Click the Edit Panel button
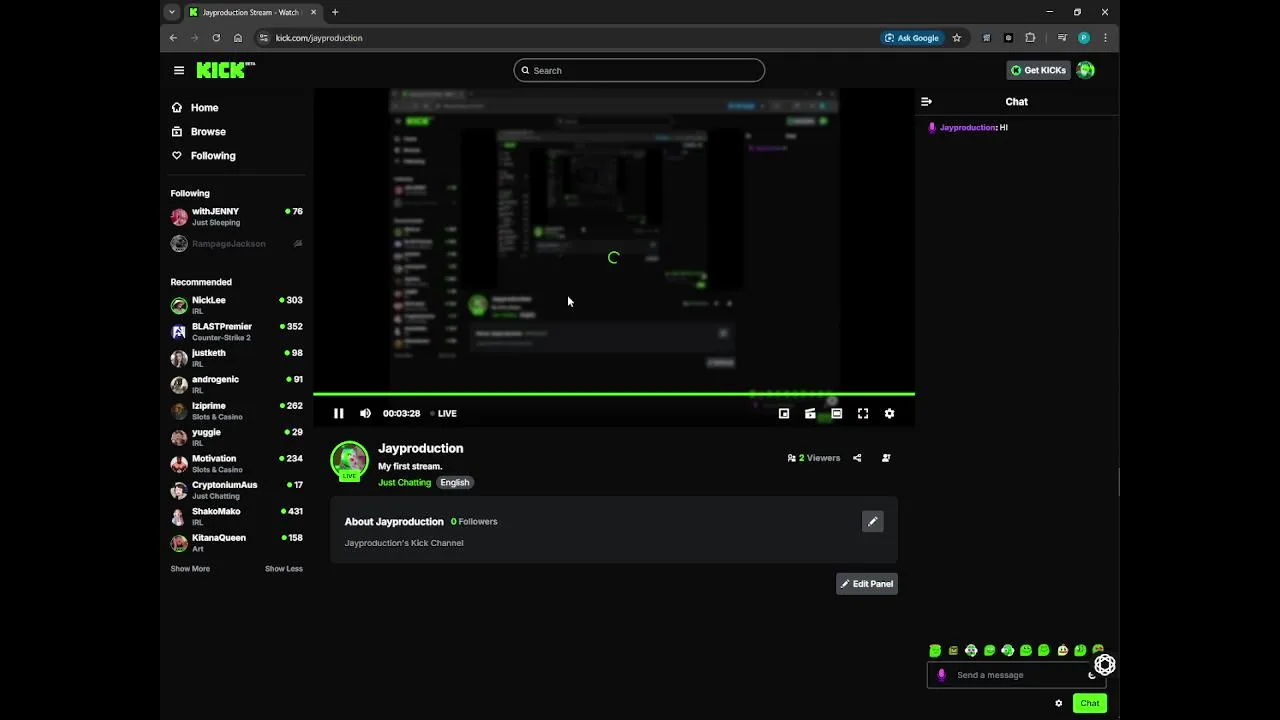Viewport: 1280px width, 720px height. pos(867,584)
